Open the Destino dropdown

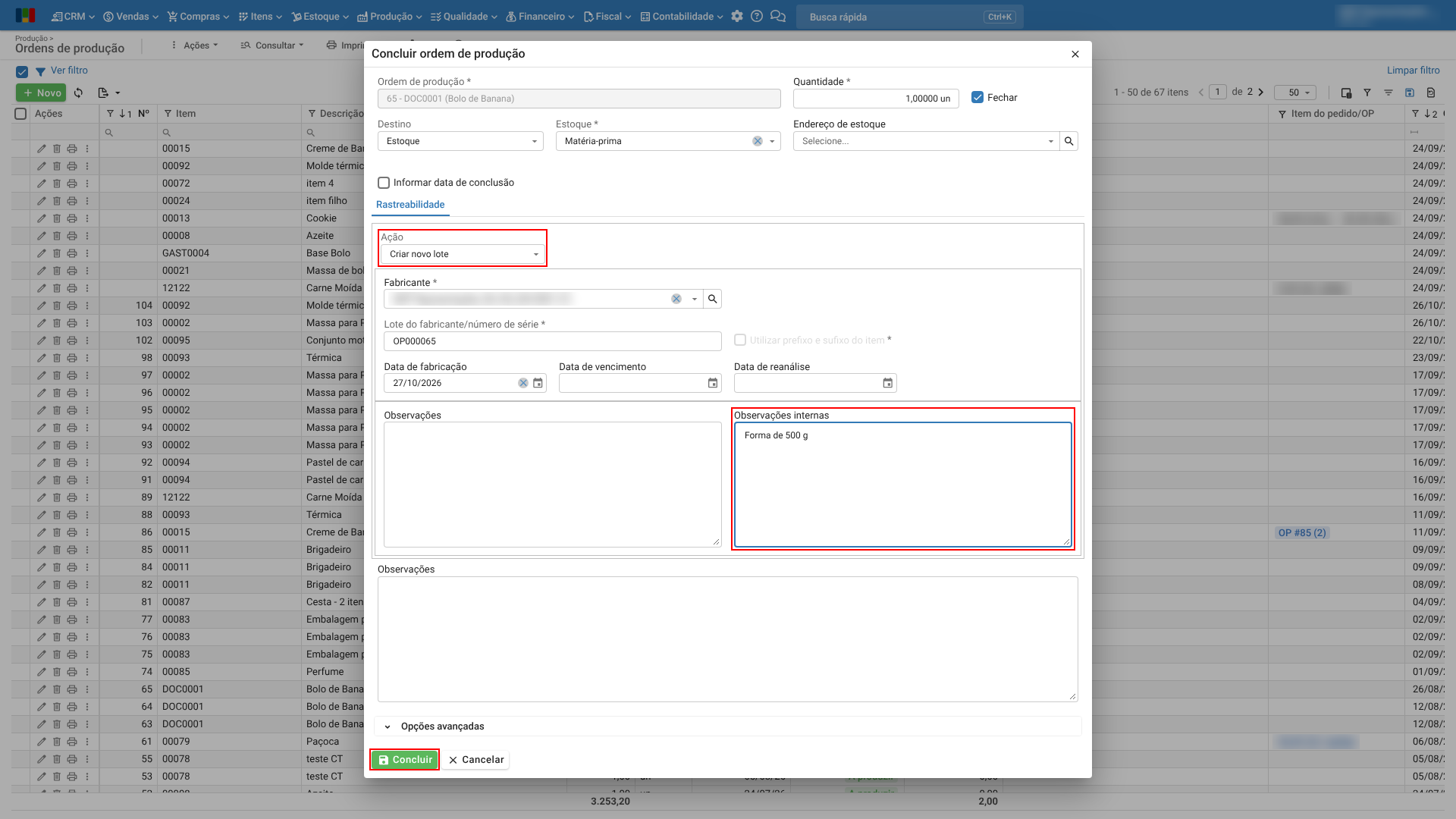[460, 141]
